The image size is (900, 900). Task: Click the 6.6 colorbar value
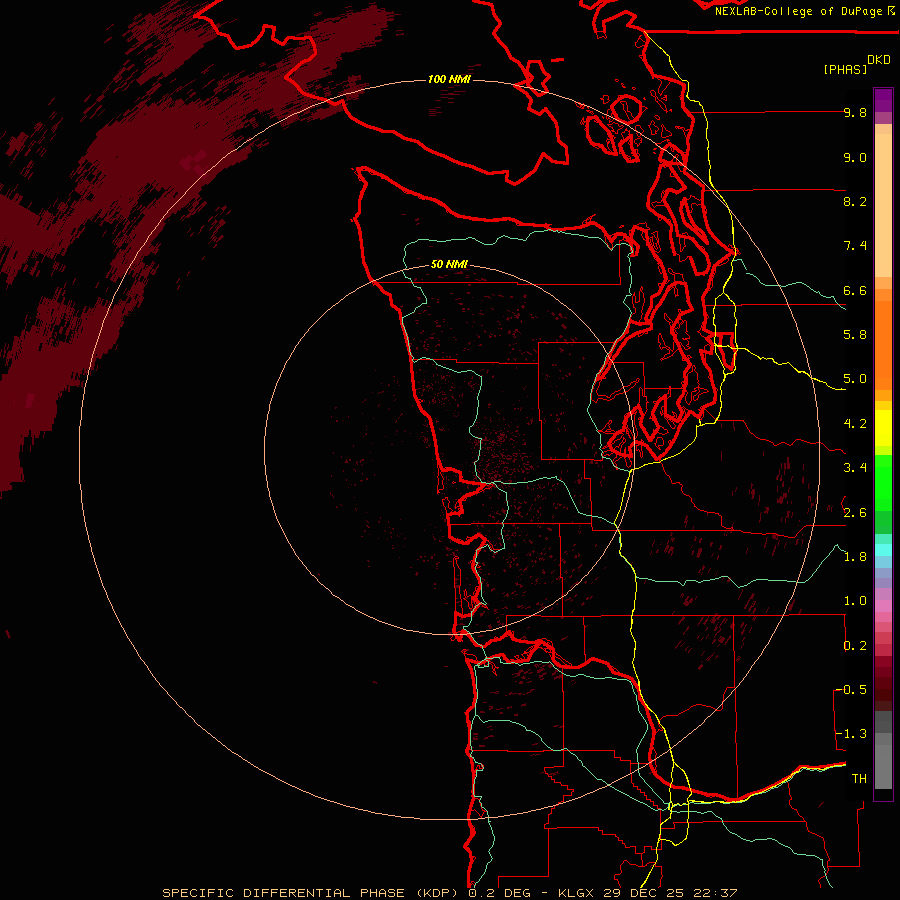coord(855,290)
